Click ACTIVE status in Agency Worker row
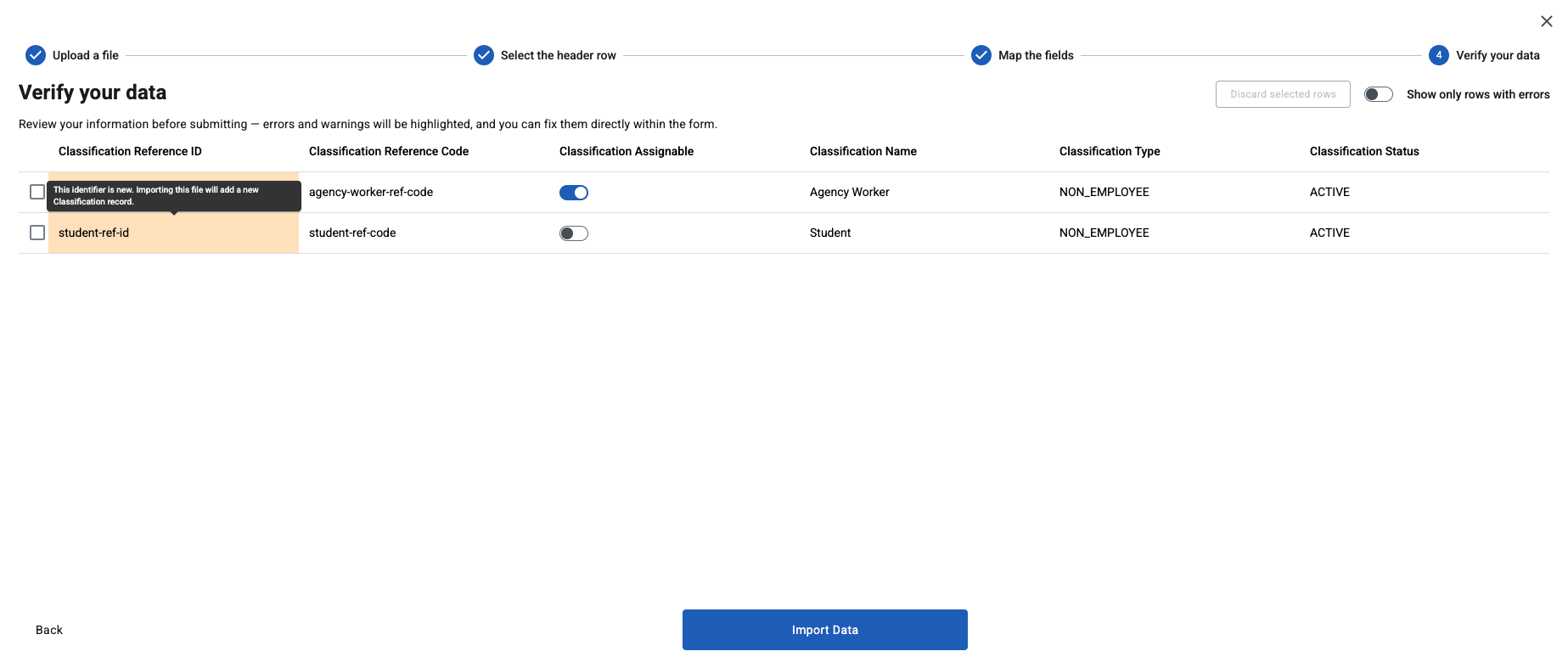 pos(1425,192)
